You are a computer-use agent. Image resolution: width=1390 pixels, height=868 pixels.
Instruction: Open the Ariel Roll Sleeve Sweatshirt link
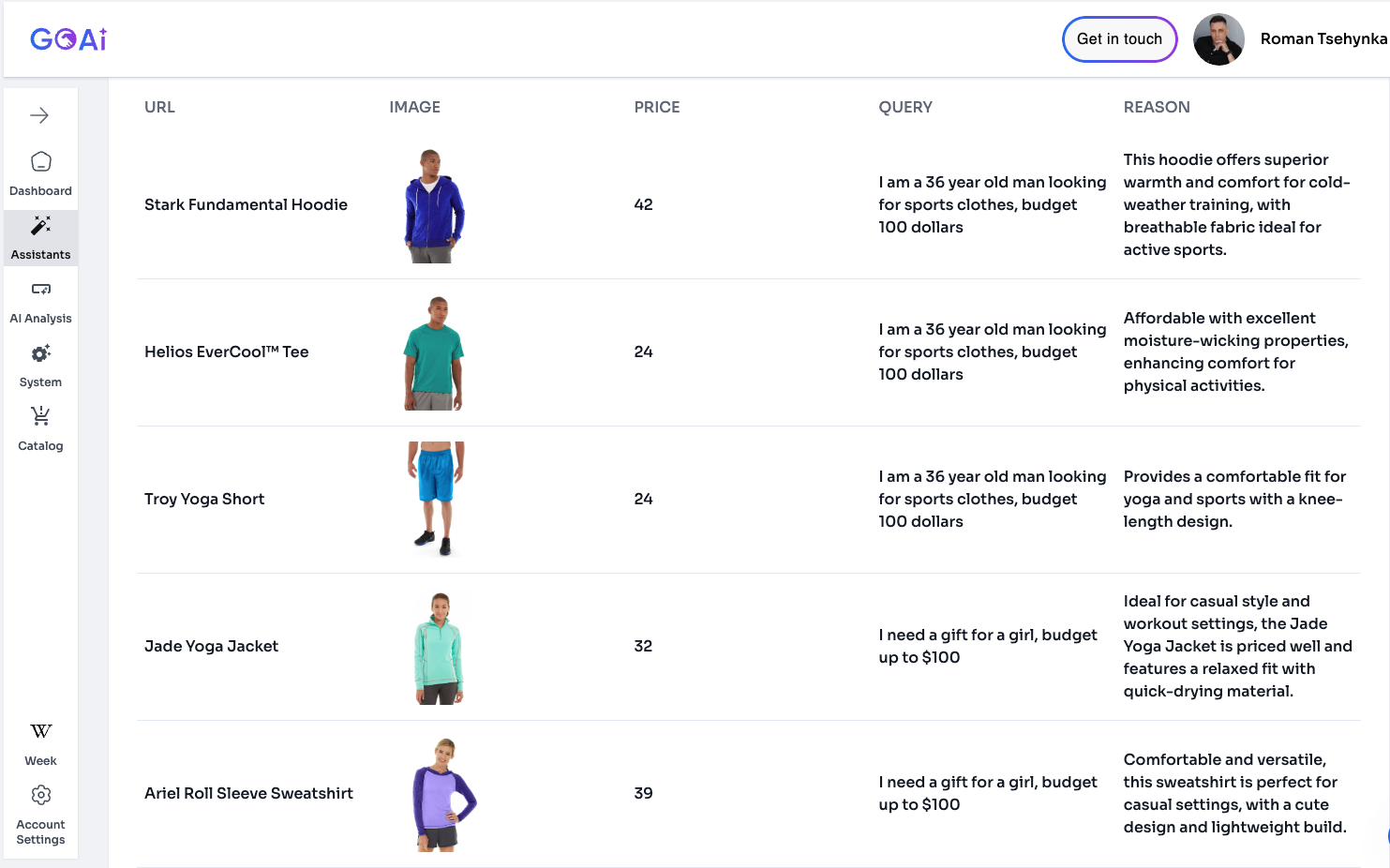coord(248,793)
